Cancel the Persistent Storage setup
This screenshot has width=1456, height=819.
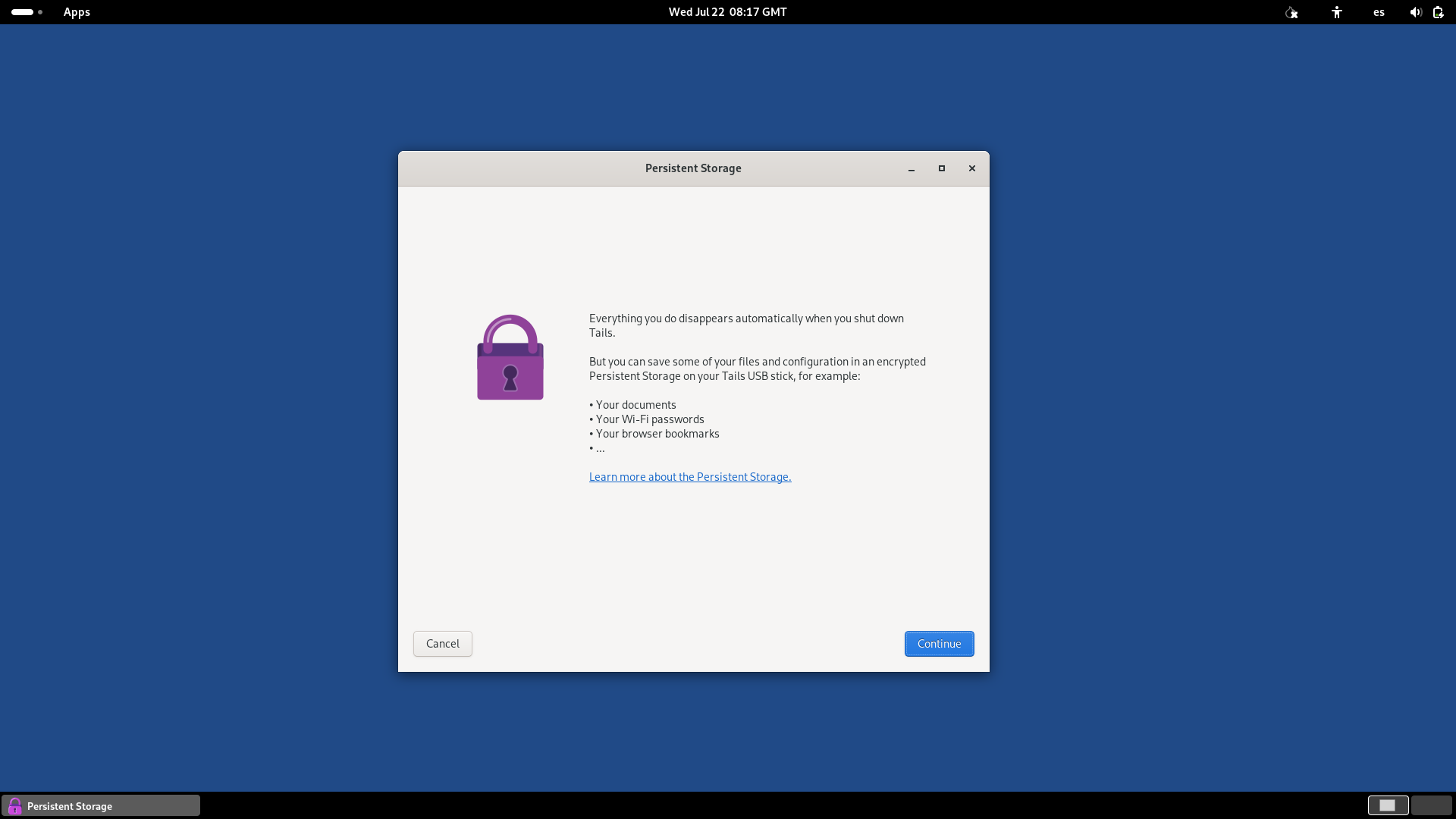coord(443,644)
